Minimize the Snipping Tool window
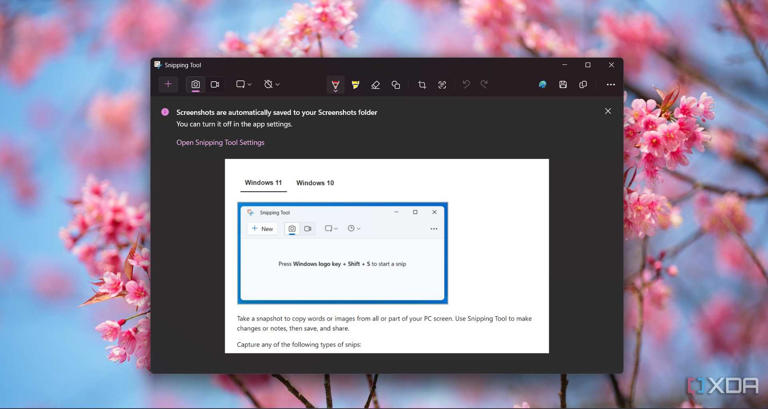The width and height of the screenshot is (768, 409). click(565, 65)
